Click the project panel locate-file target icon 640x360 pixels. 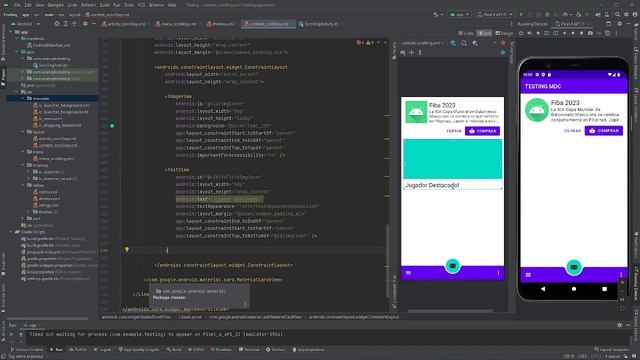(57, 24)
